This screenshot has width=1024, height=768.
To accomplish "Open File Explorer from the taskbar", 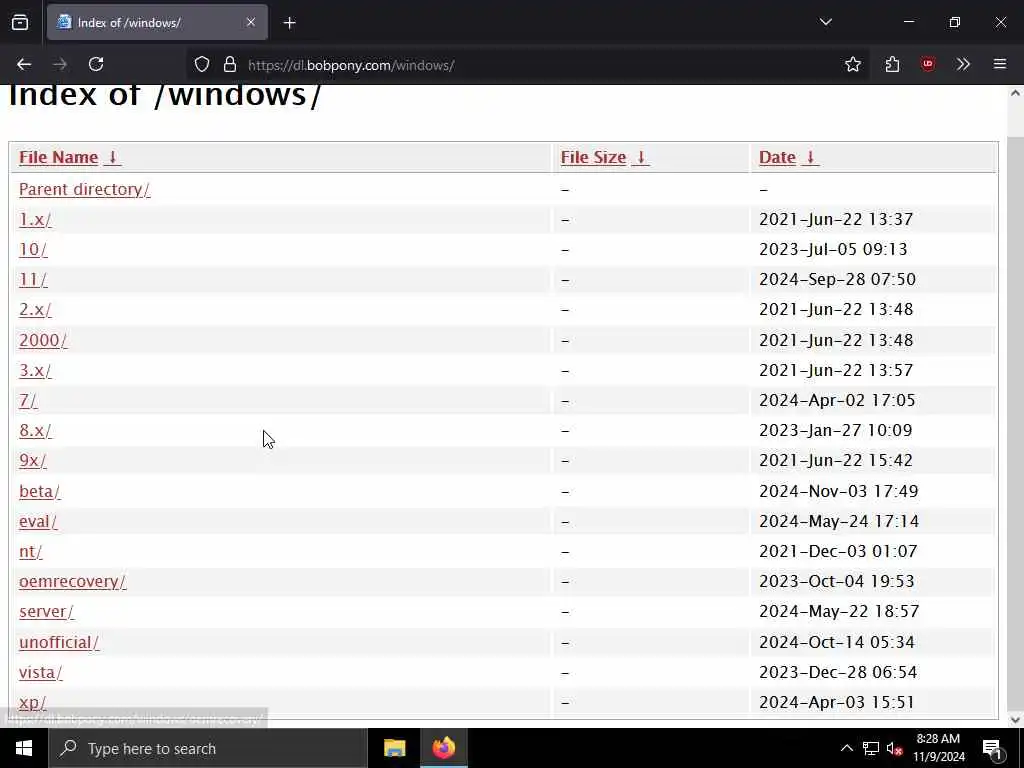I will (x=394, y=748).
